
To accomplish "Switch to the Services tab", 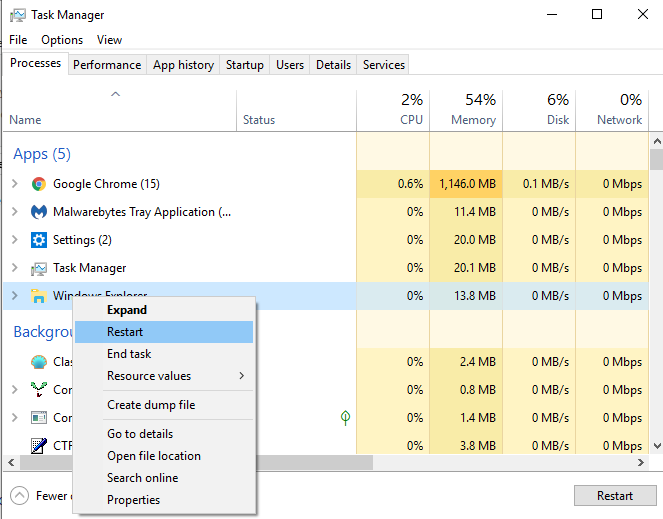I will tap(384, 65).
